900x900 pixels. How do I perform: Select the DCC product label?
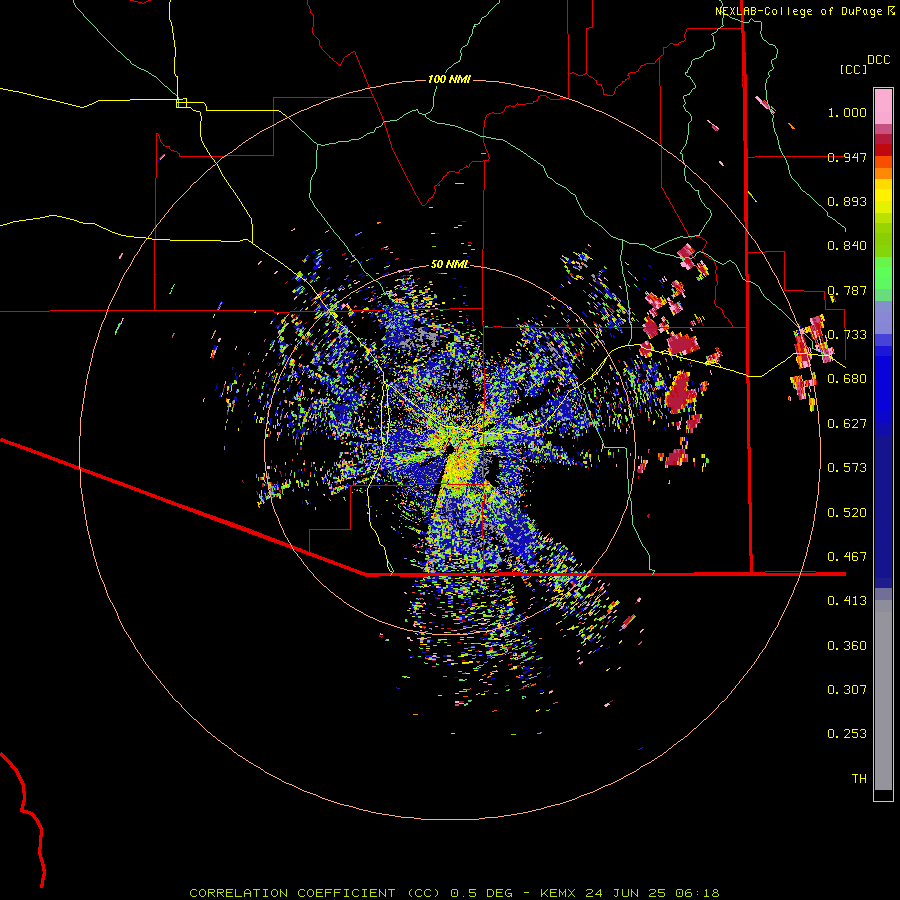tap(879, 60)
